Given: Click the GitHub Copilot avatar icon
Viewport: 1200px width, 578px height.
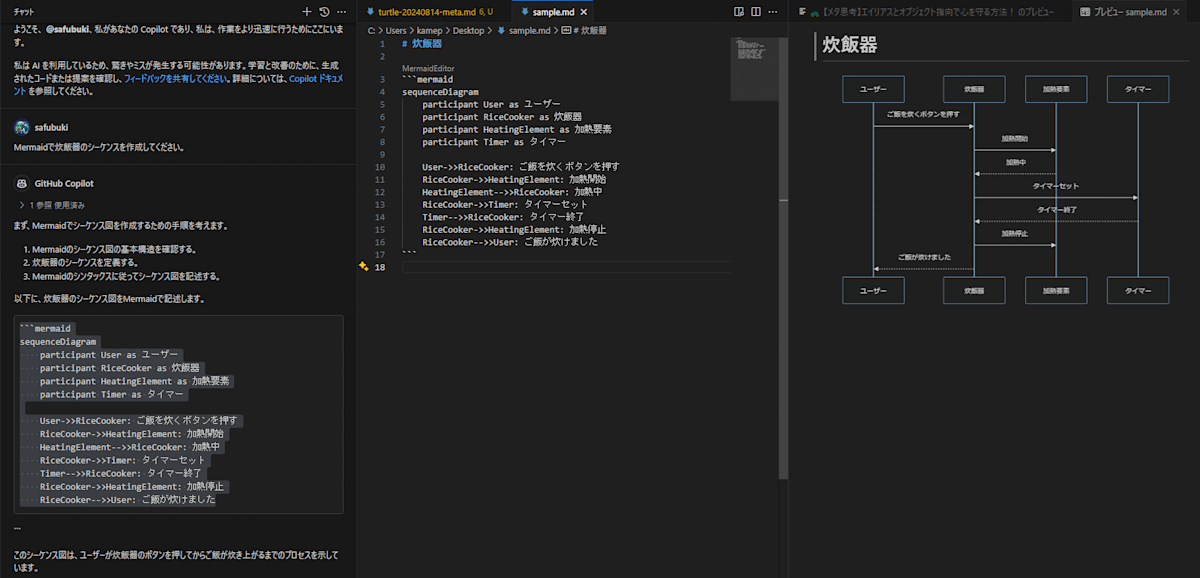Looking at the screenshot, I should (x=22, y=184).
